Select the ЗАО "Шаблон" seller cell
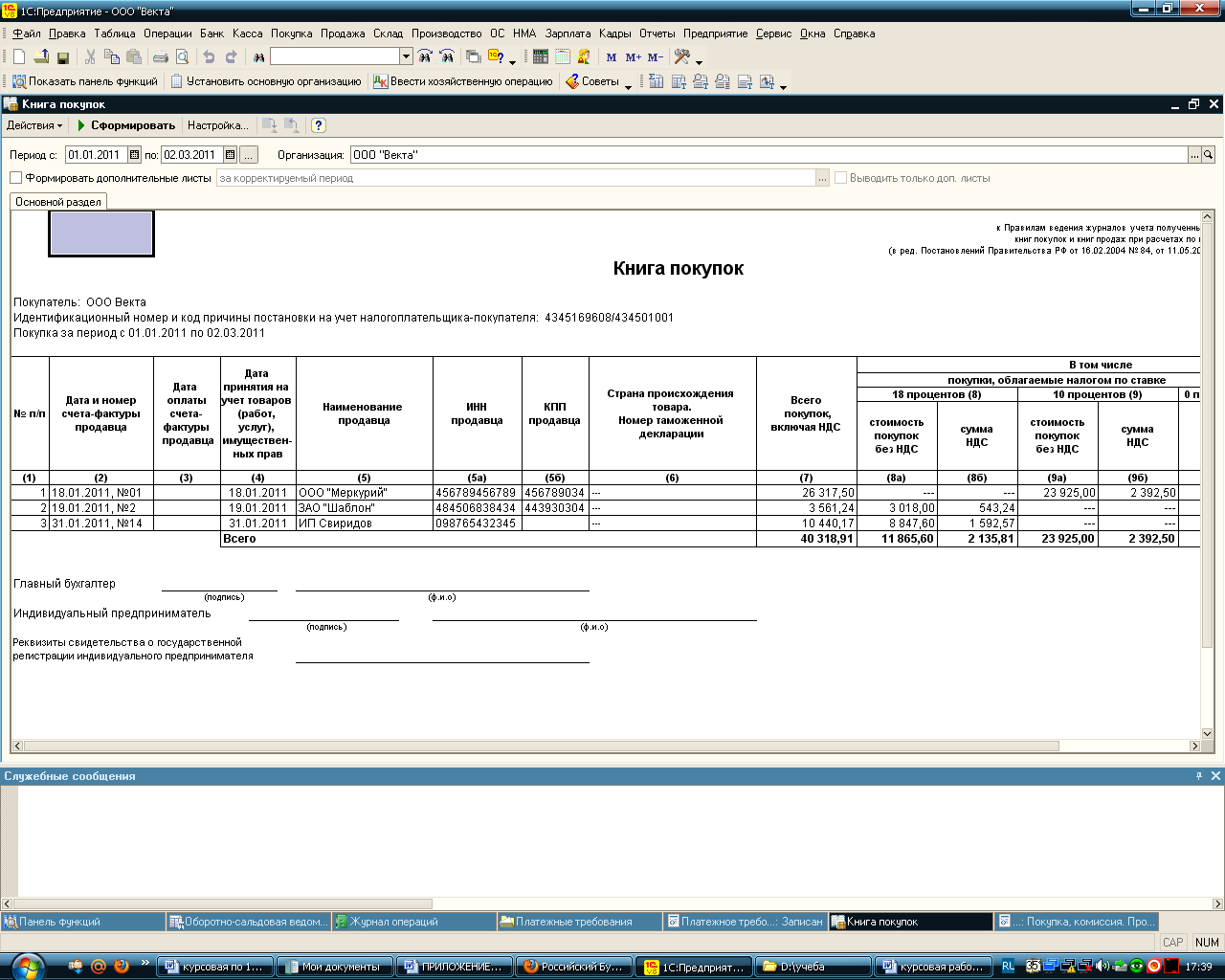Image resolution: width=1225 pixels, height=980 pixels. pyautogui.click(x=365, y=508)
